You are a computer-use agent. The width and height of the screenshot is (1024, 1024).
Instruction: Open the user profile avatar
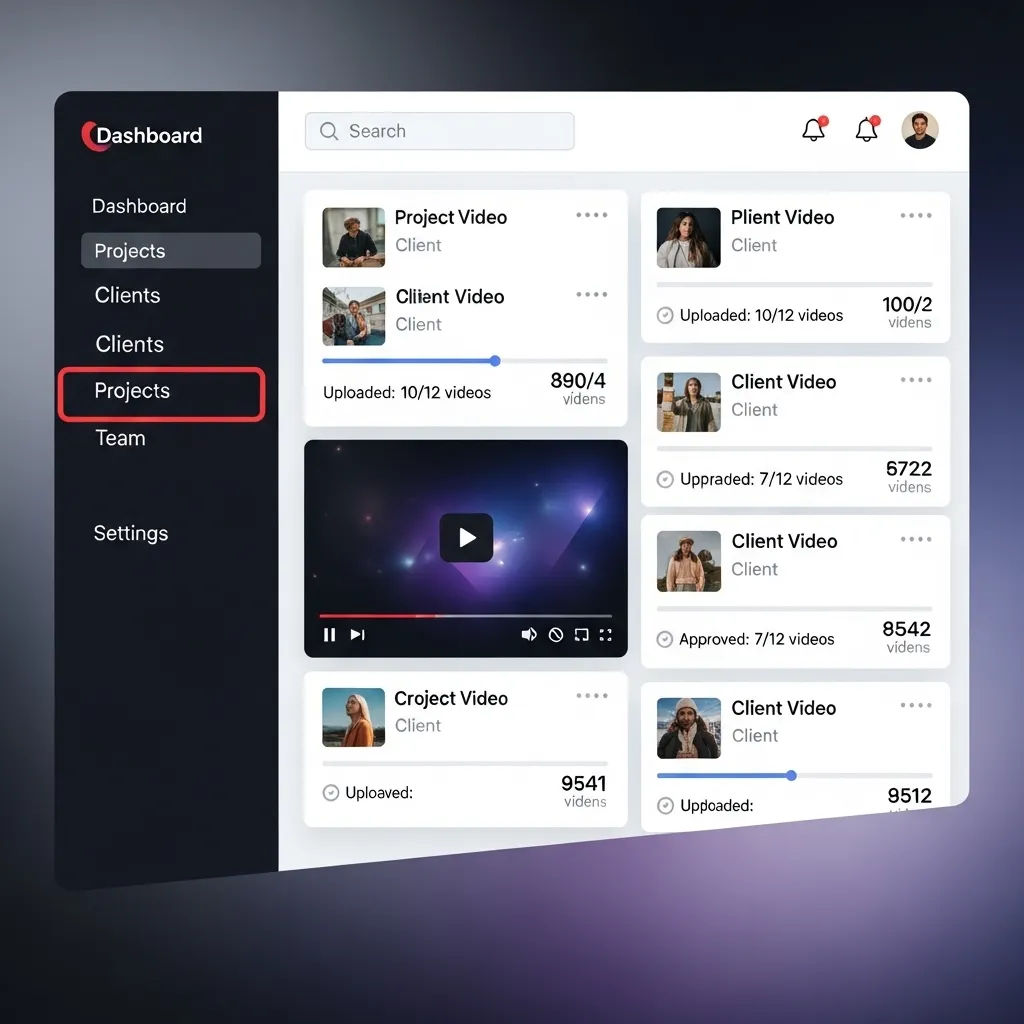click(x=920, y=130)
